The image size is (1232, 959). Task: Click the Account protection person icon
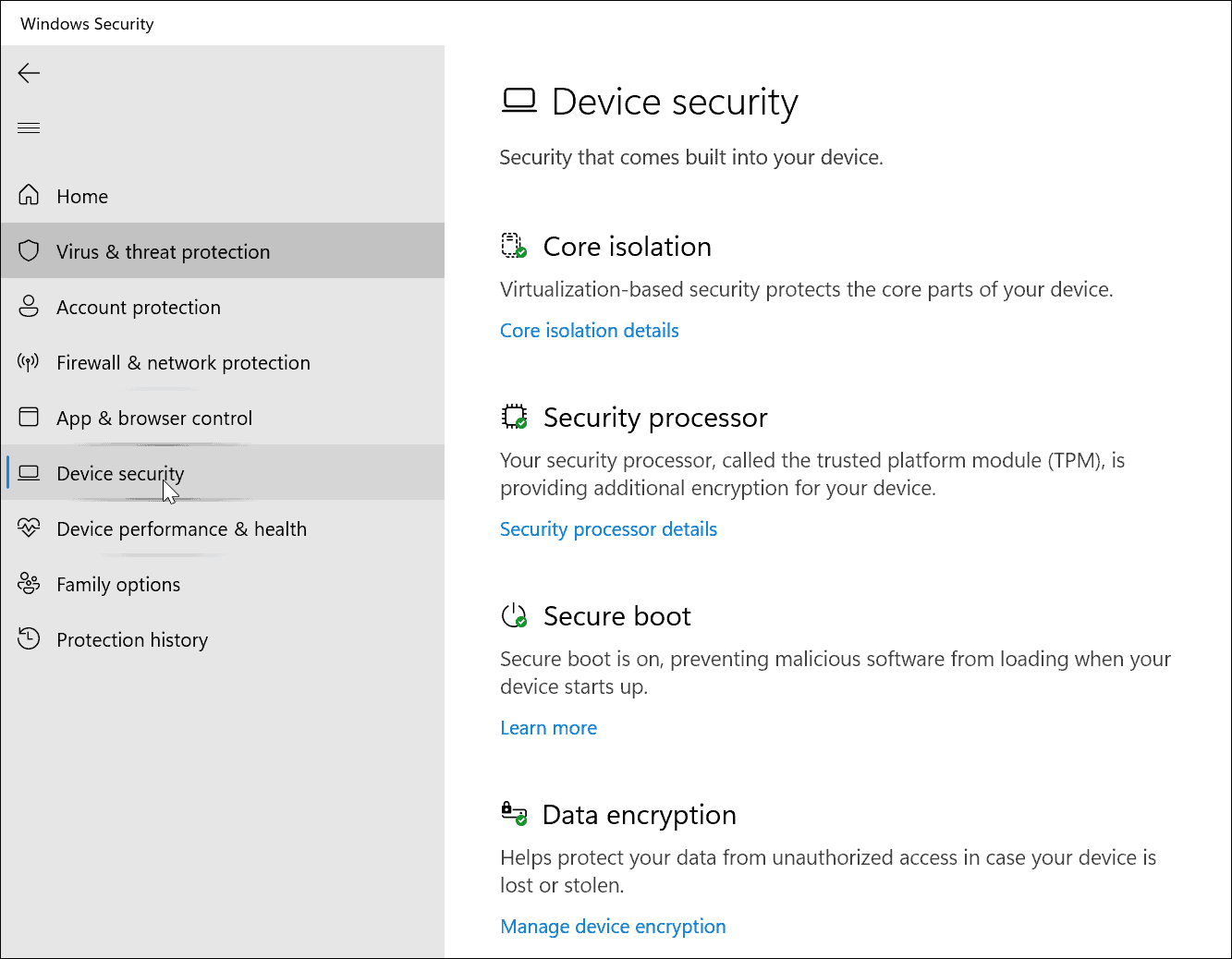pyautogui.click(x=29, y=306)
